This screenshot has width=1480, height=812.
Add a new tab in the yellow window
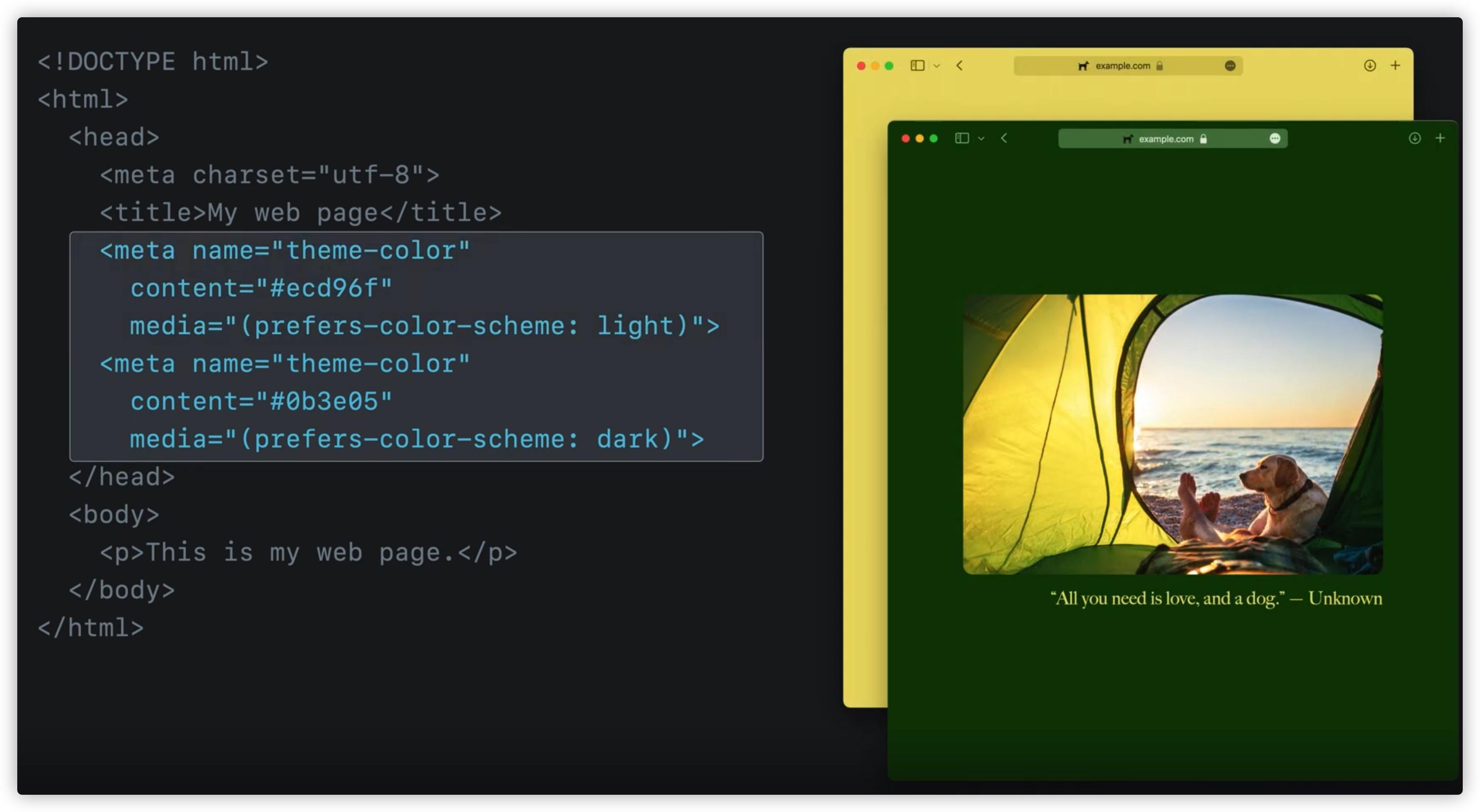(1395, 66)
